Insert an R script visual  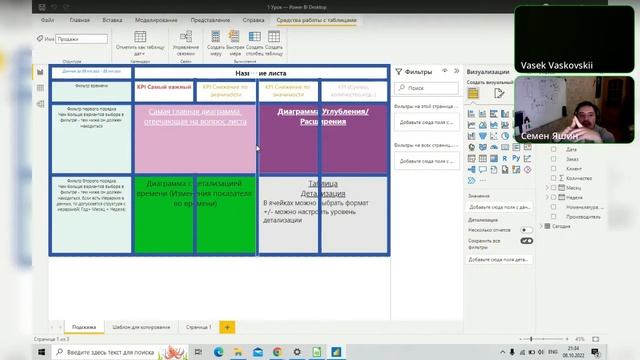(505, 158)
